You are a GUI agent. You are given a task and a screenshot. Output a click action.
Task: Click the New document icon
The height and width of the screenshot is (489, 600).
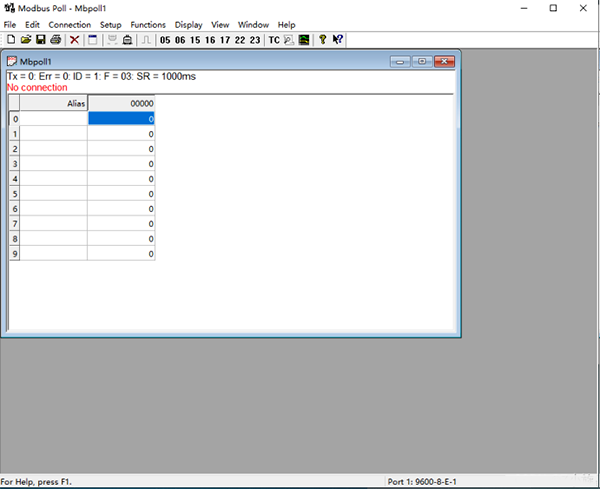[11, 40]
